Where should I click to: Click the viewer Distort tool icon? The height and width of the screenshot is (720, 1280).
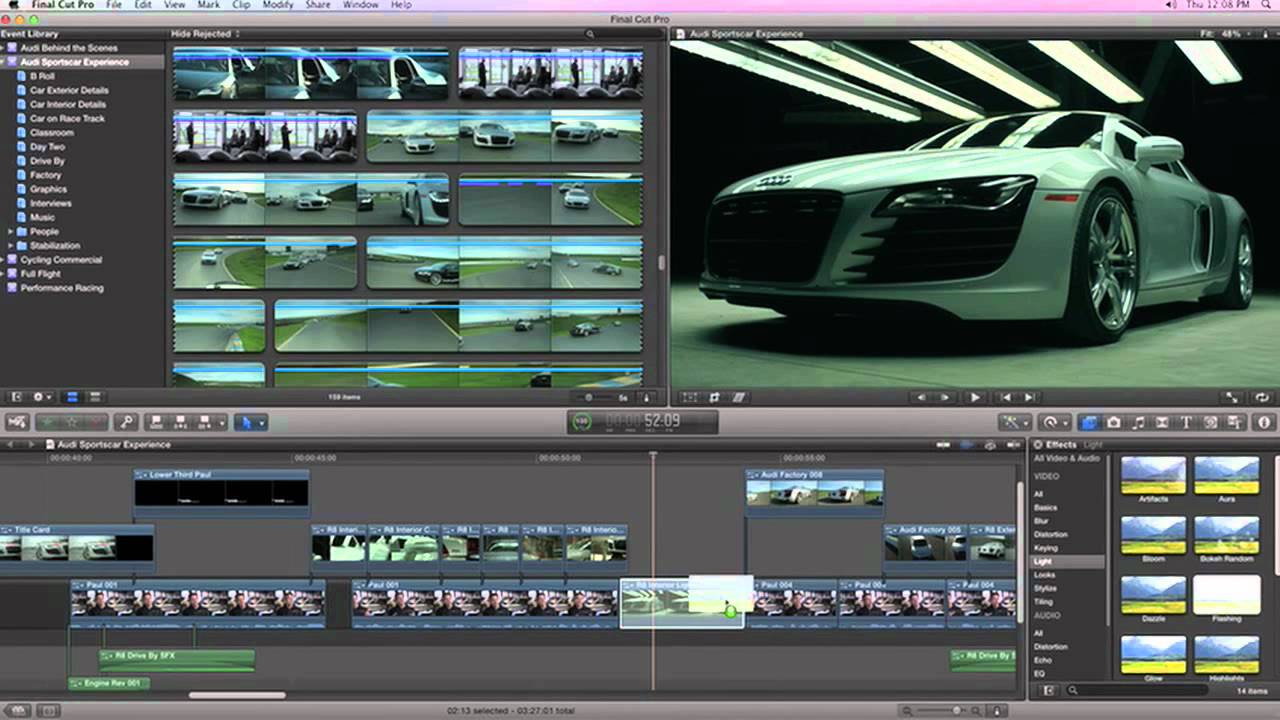[x=738, y=397]
